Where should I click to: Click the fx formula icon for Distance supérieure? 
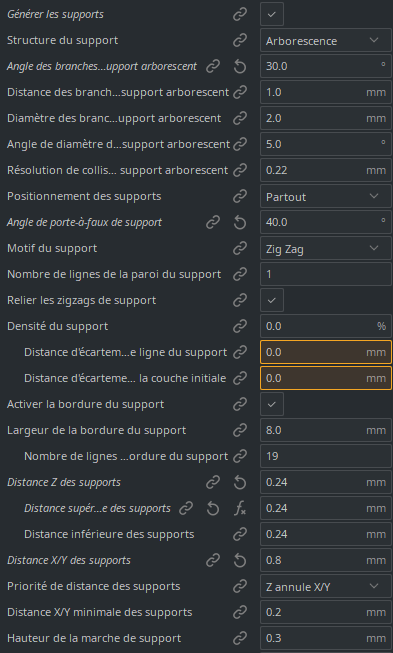pyautogui.click(x=240, y=508)
